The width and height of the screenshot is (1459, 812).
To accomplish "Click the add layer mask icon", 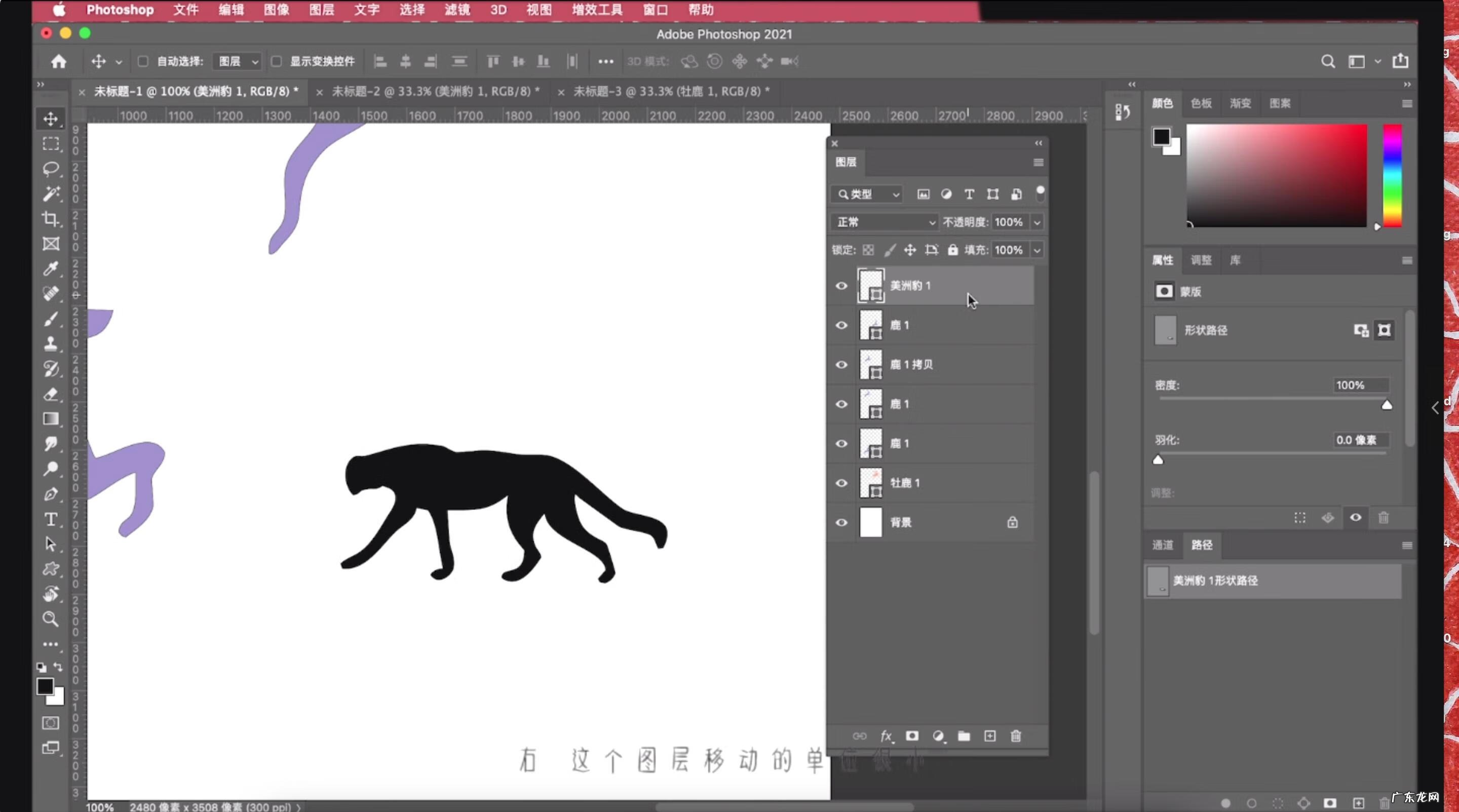I will [912, 736].
